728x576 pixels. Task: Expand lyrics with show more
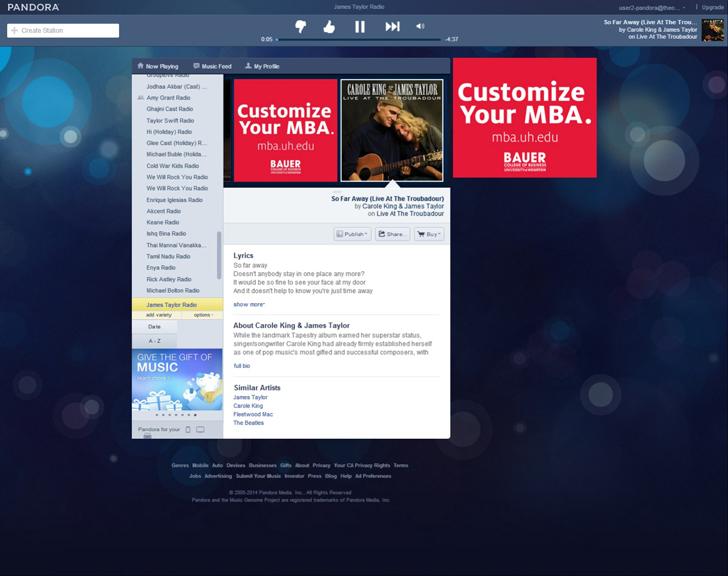(x=249, y=304)
